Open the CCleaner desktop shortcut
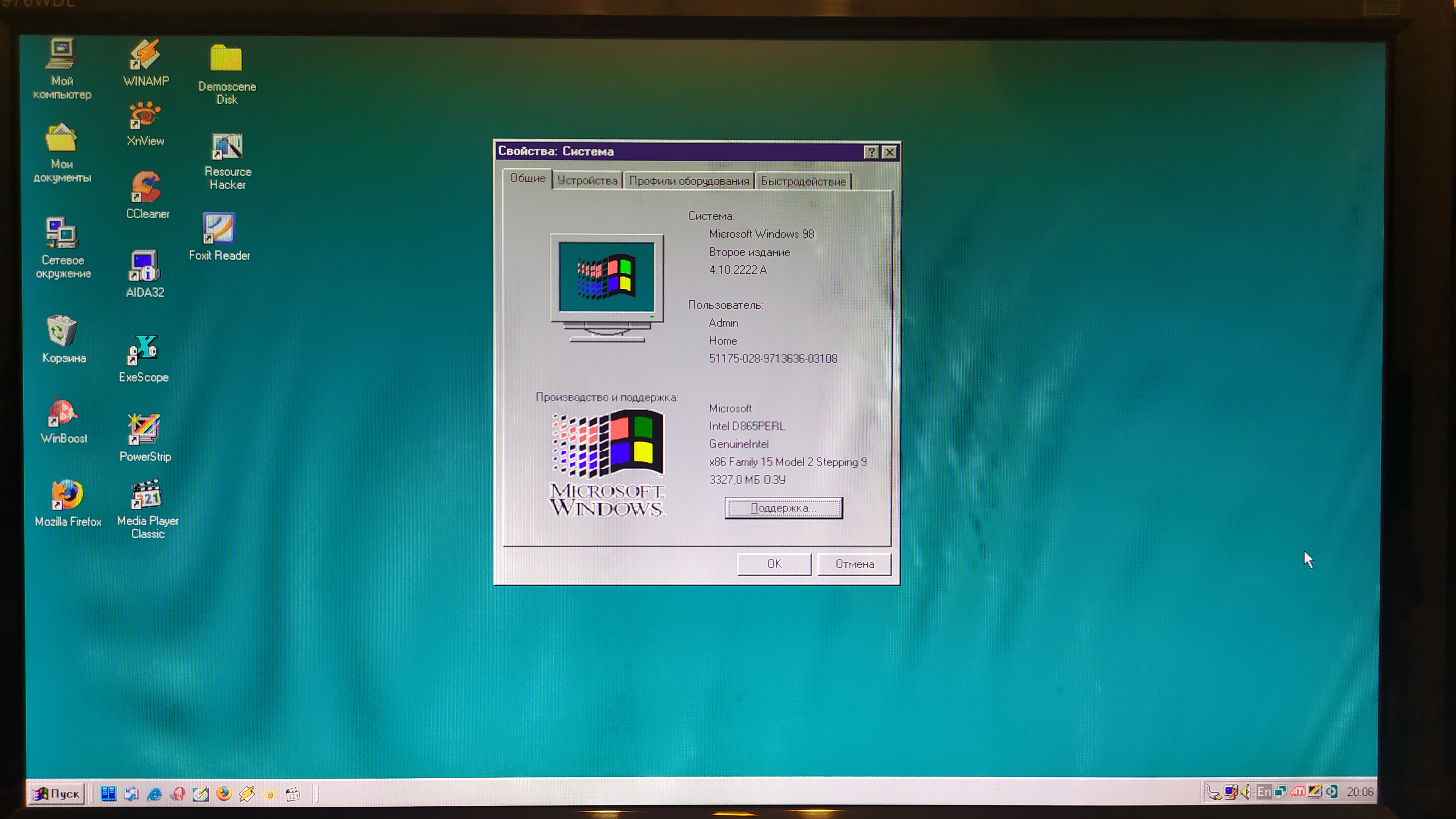Viewport: 1456px width, 819px height. pos(147,195)
